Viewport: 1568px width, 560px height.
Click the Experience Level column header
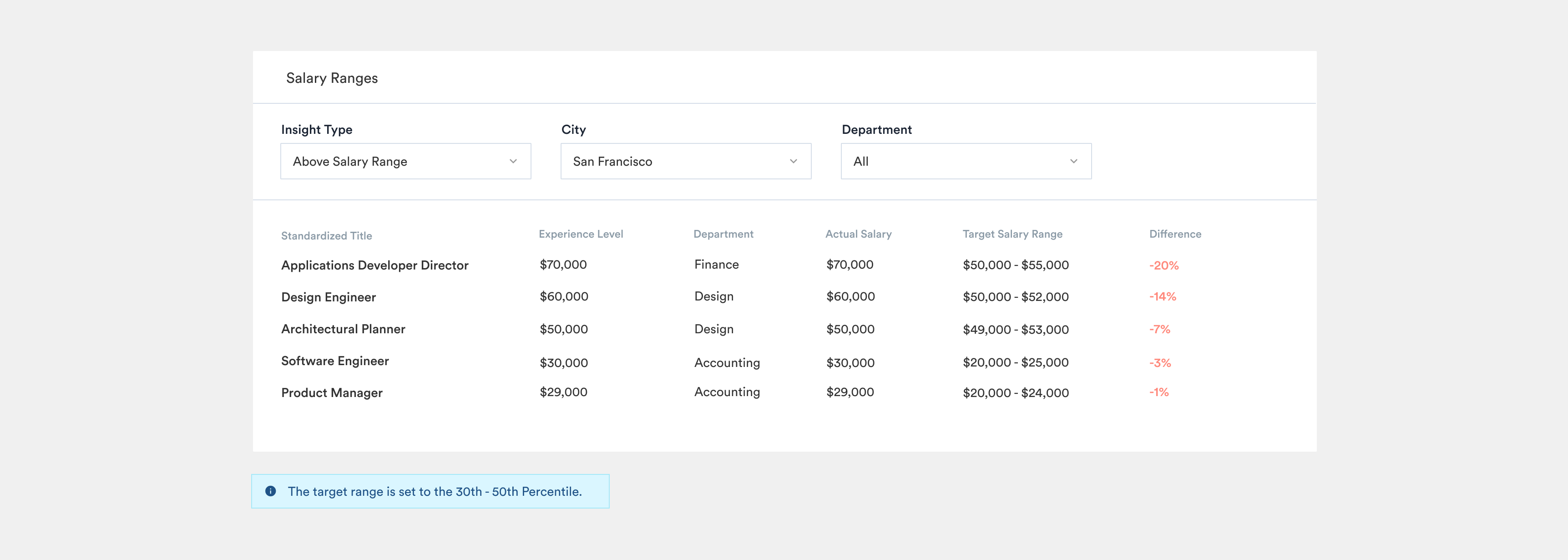click(x=581, y=234)
